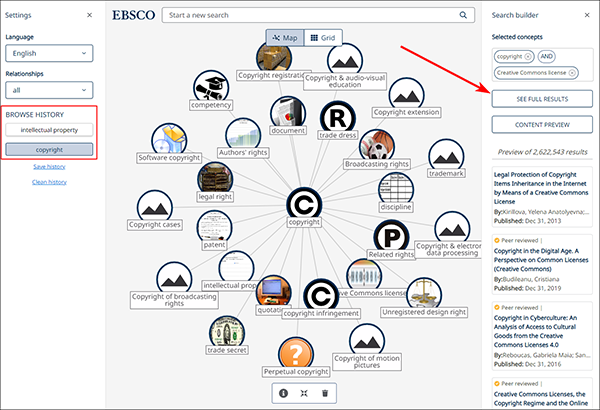
Task: Remove the copyright concept chip
Action: pyautogui.click(x=528, y=57)
